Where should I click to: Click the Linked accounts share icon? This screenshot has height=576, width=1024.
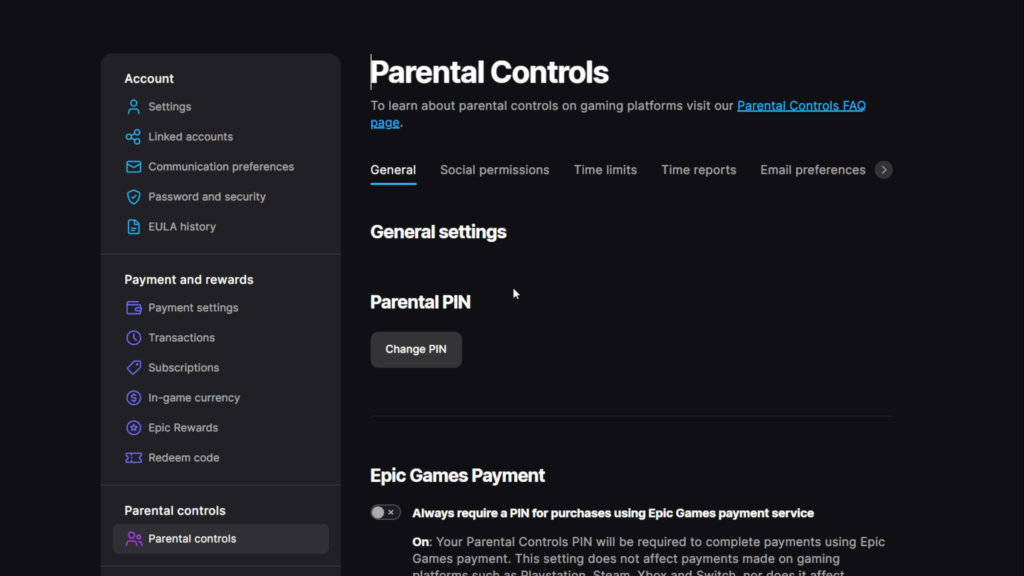133,136
